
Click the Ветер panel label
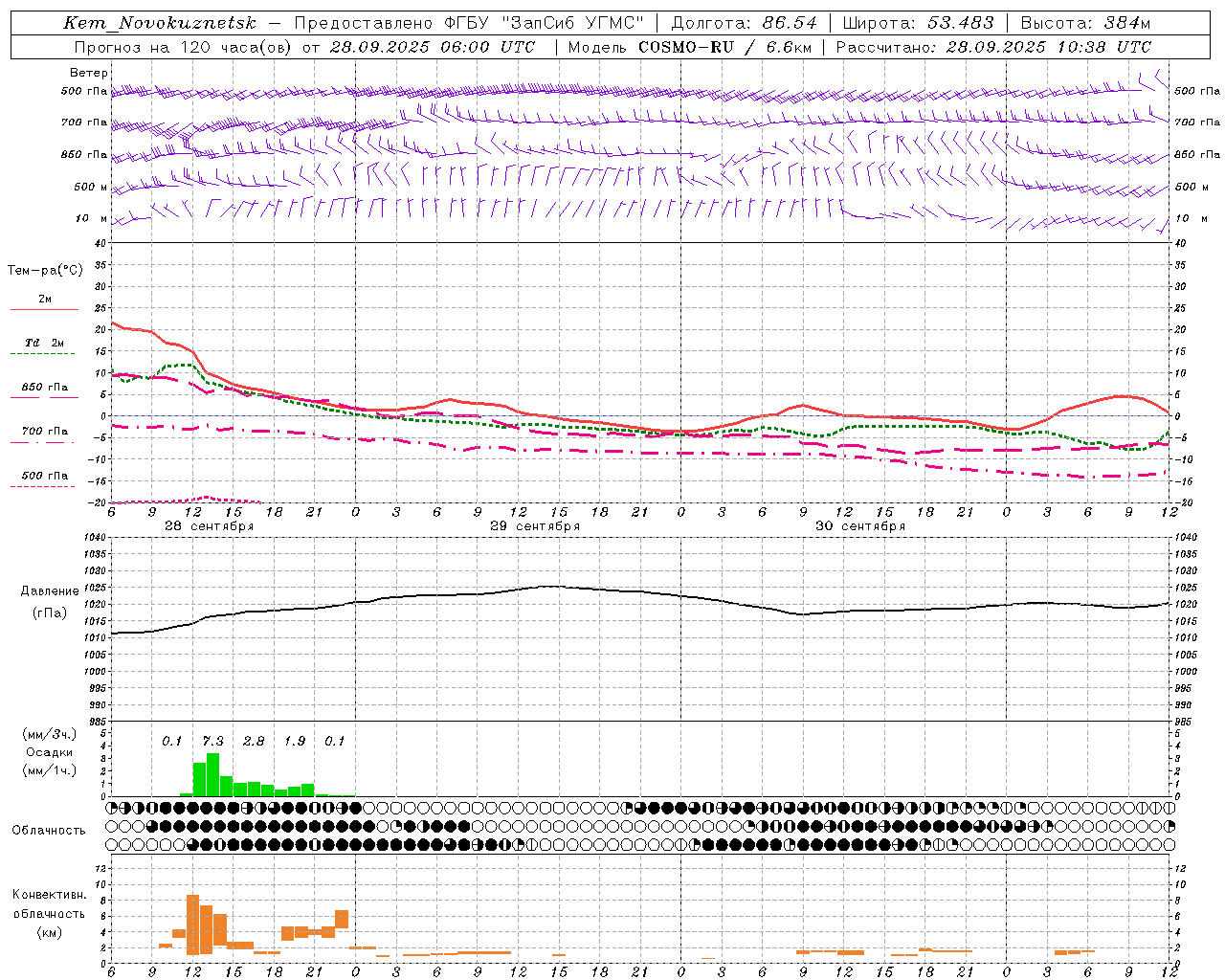[89, 73]
